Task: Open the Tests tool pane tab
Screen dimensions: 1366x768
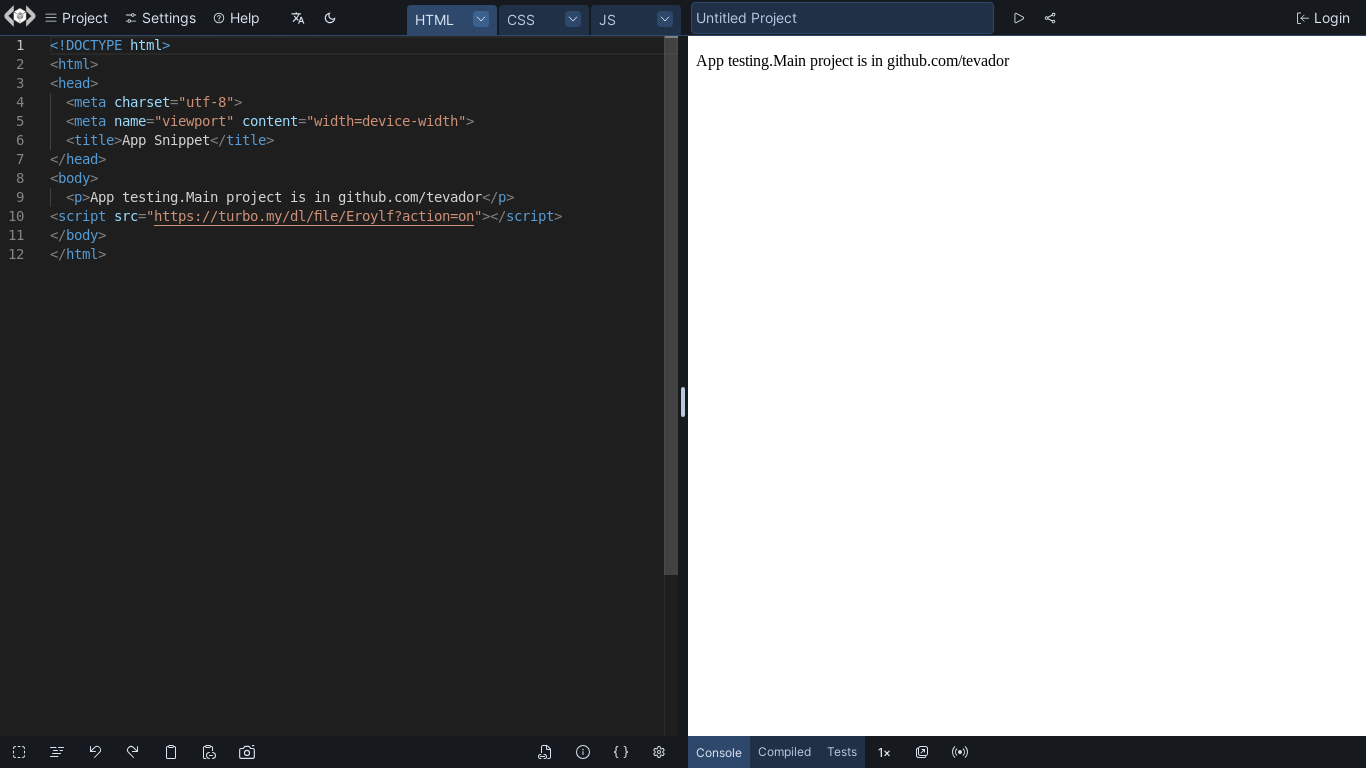Action: (842, 752)
